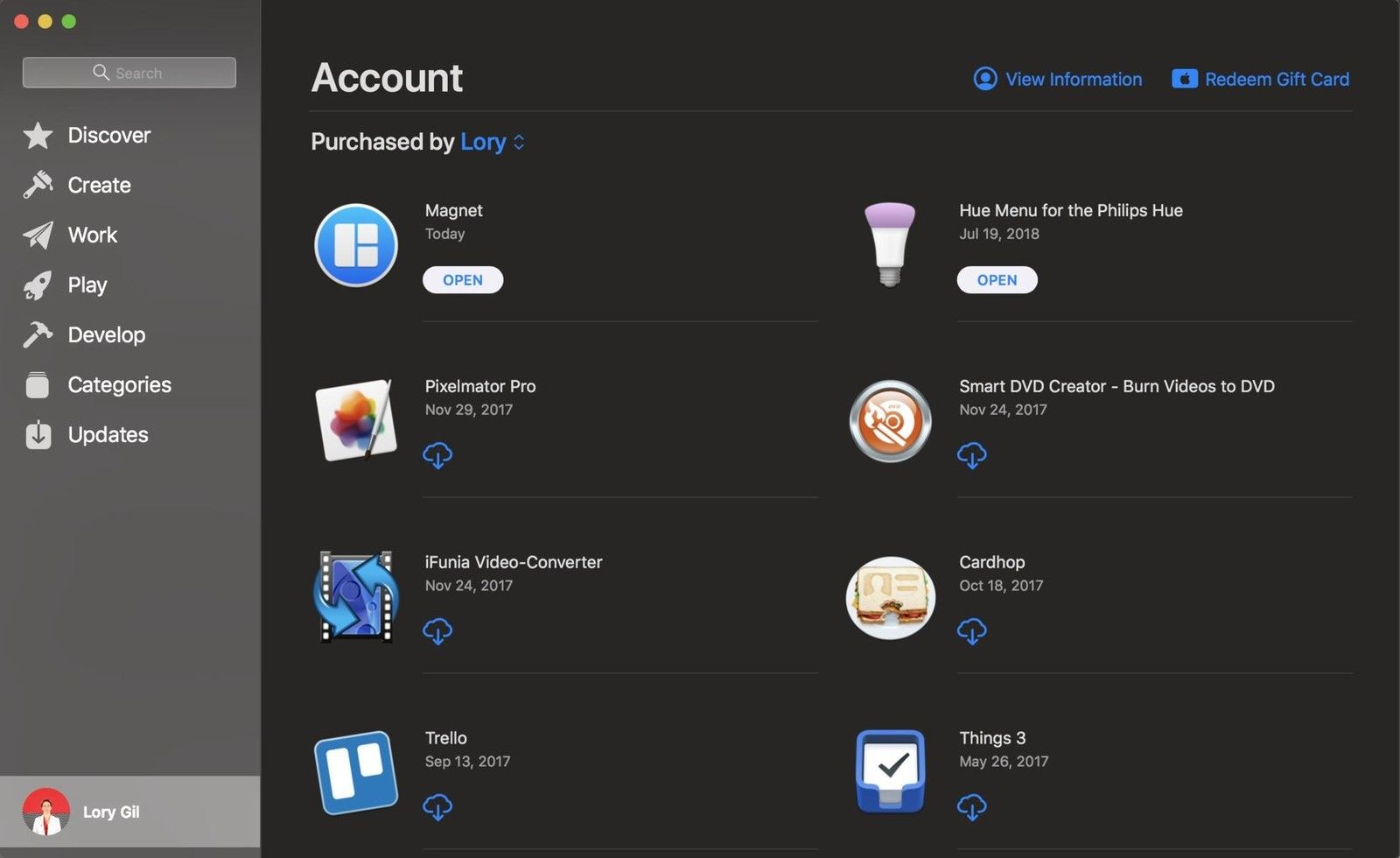
Task: Select the Discover star icon
Action: click(38, 135)
